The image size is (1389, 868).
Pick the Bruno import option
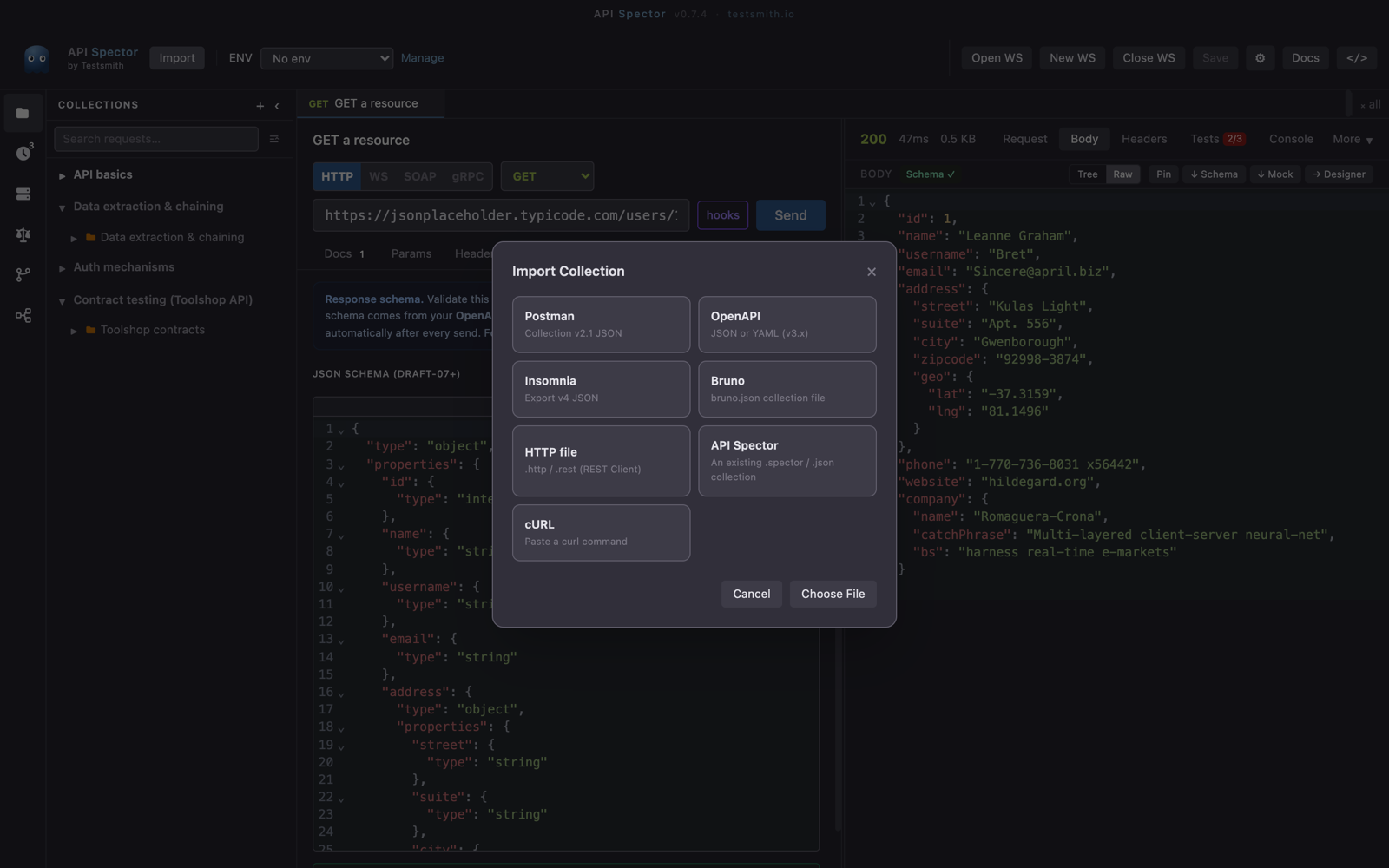tap(787, 389)
